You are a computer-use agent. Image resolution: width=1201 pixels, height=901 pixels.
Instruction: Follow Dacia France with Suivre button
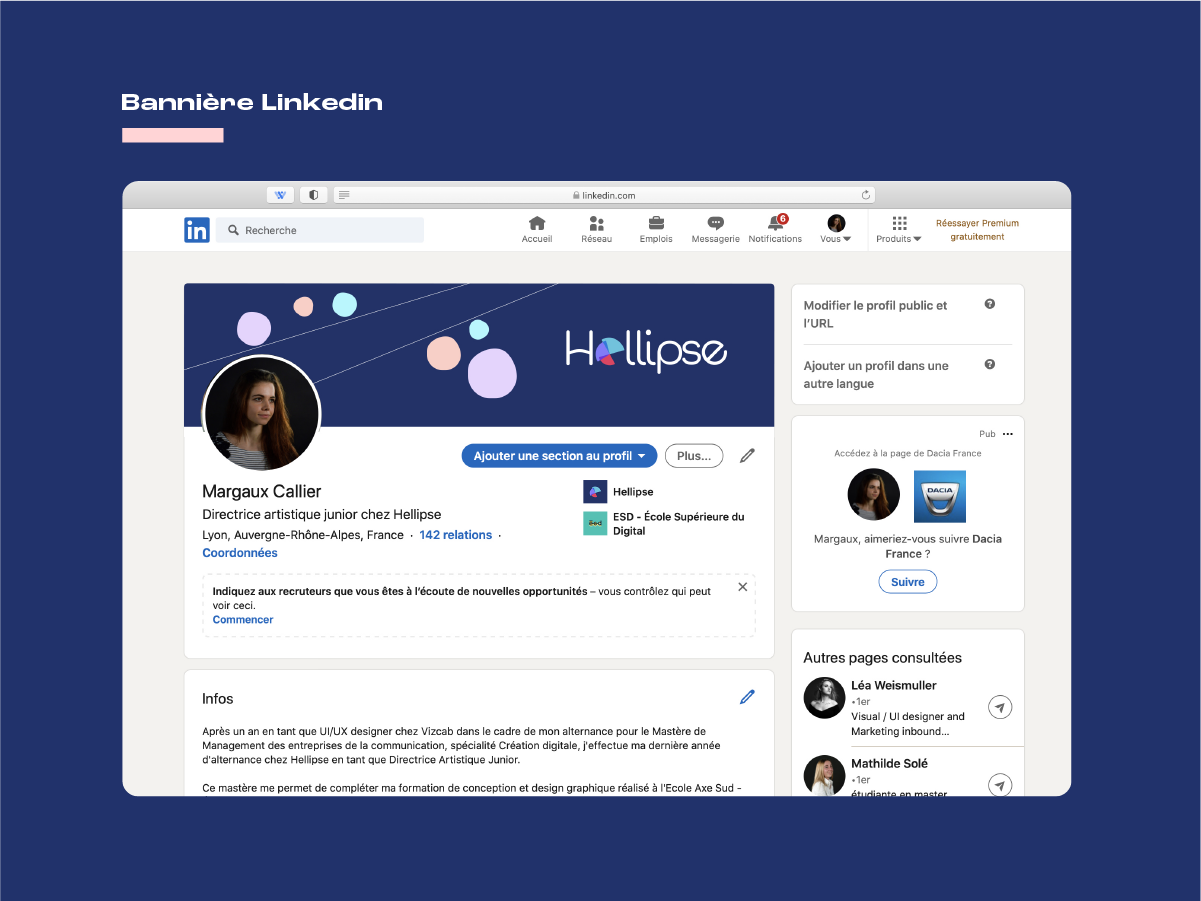coord(907,582)
